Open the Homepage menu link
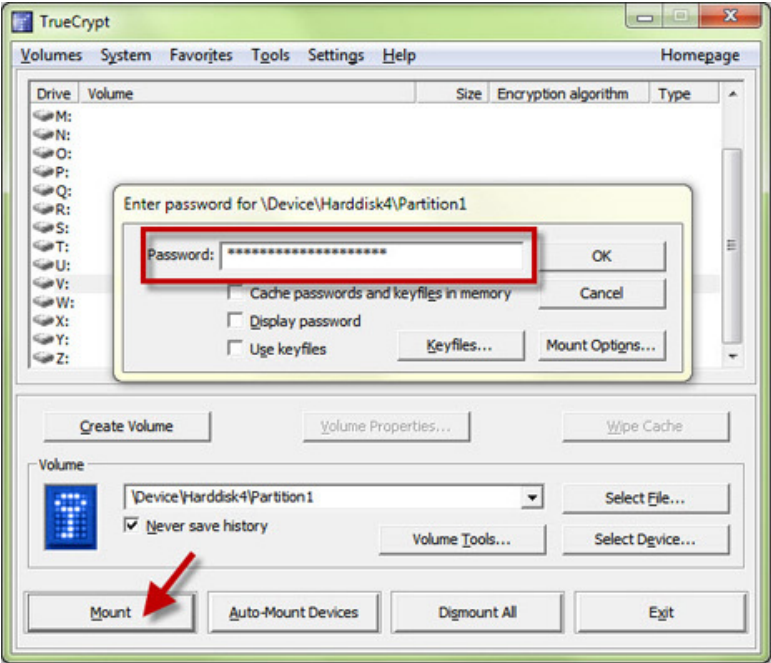771x663 pixels. 700,55
